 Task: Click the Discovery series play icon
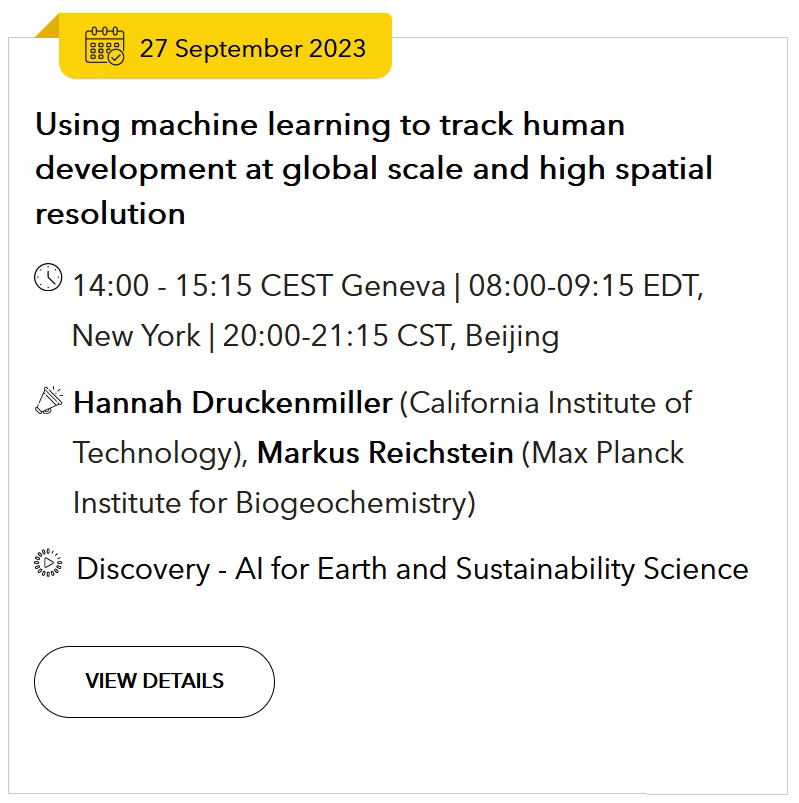coord(48,563)
